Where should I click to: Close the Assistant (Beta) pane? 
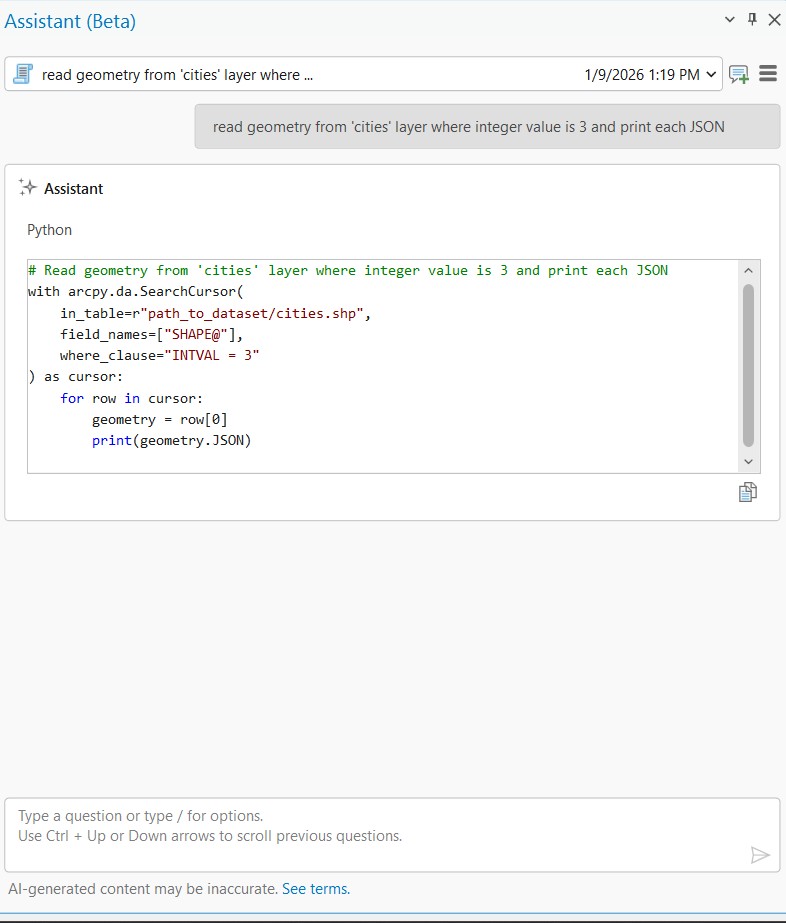773,19
